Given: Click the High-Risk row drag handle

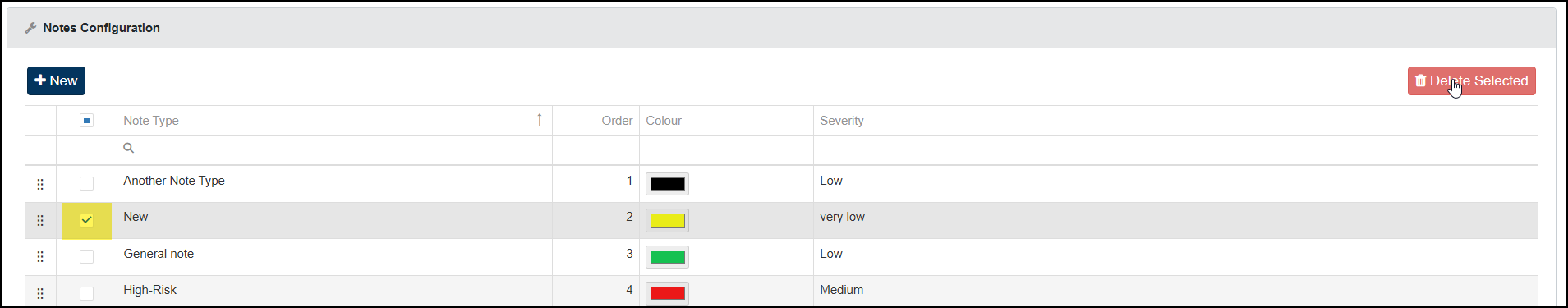Looking at the screenshot, I should (x=40, y=293).
